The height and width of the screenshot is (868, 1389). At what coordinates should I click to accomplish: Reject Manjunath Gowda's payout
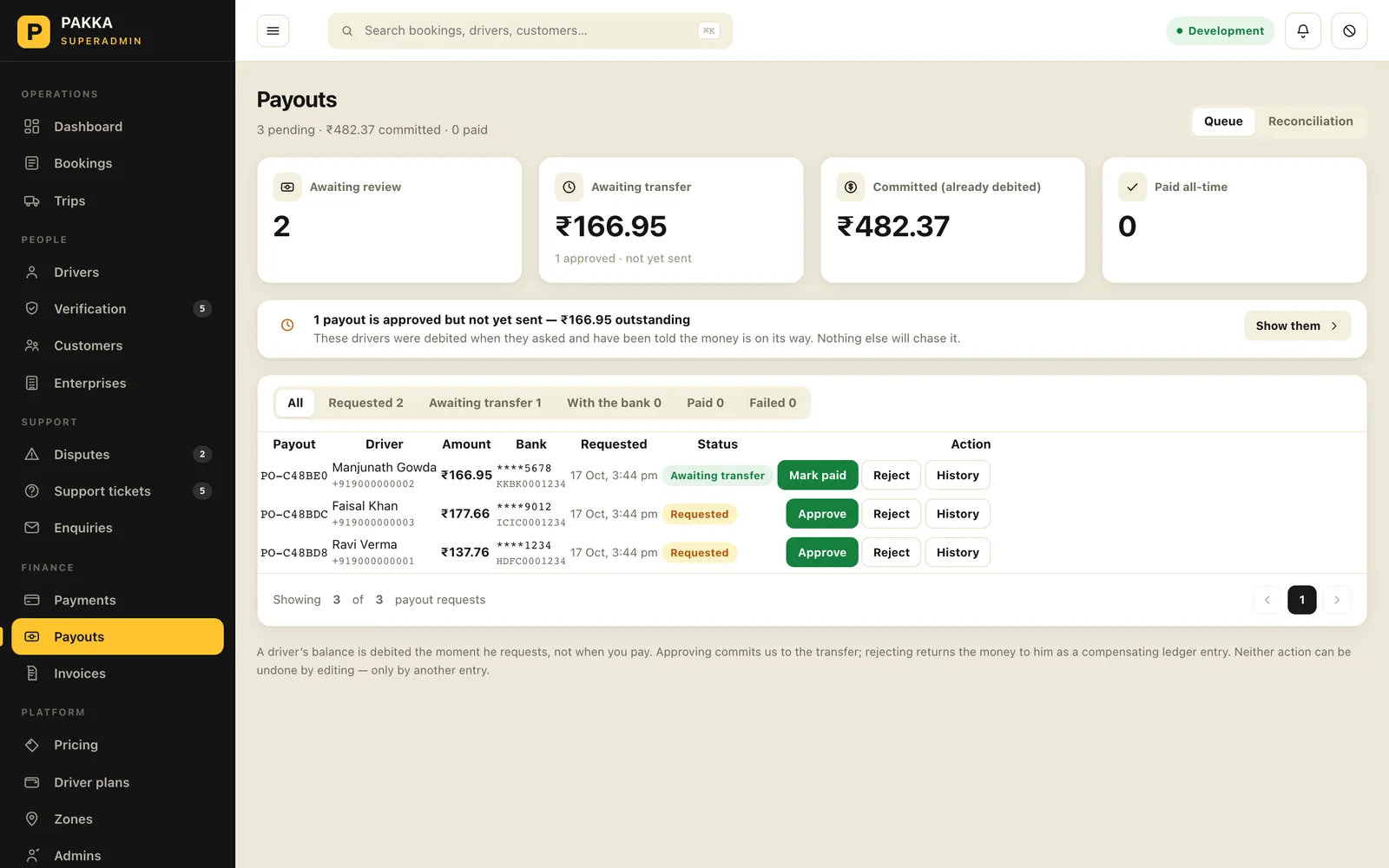(x=892, y=475)
